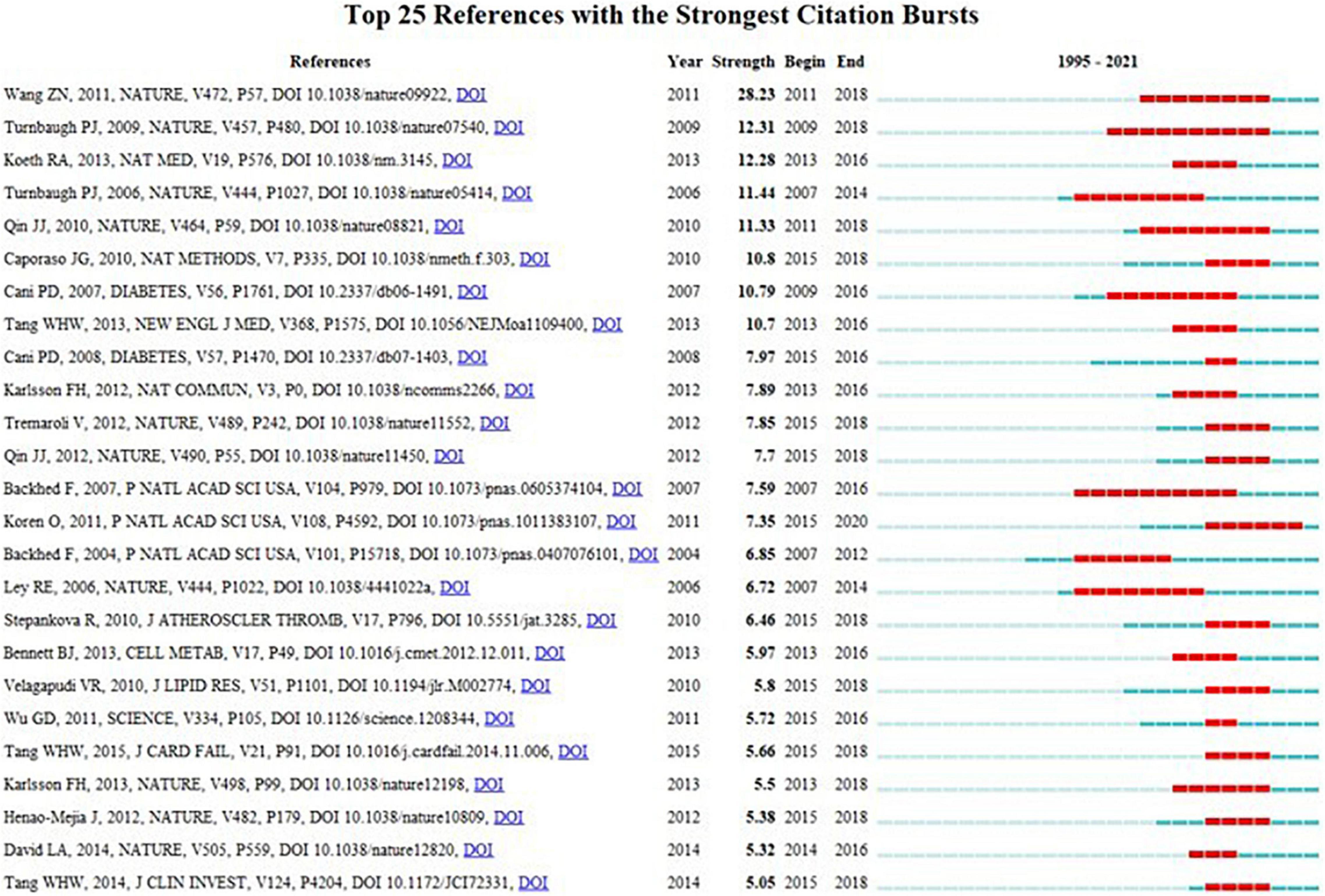Open DOI link for Tang WHW 2013 NEJM
Viewport: 1325px width, 896px height.
coord(607,324)
